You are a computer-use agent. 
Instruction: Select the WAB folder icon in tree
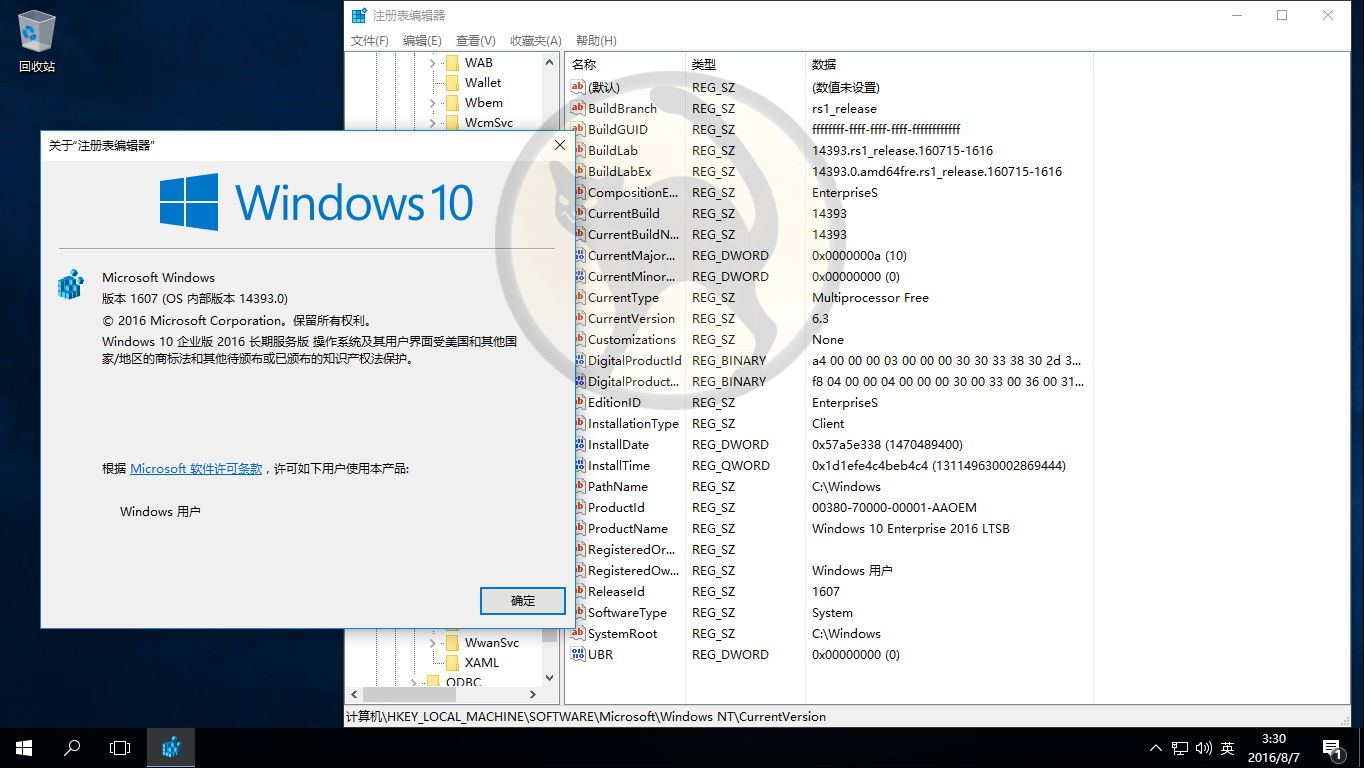click(452, 62)
